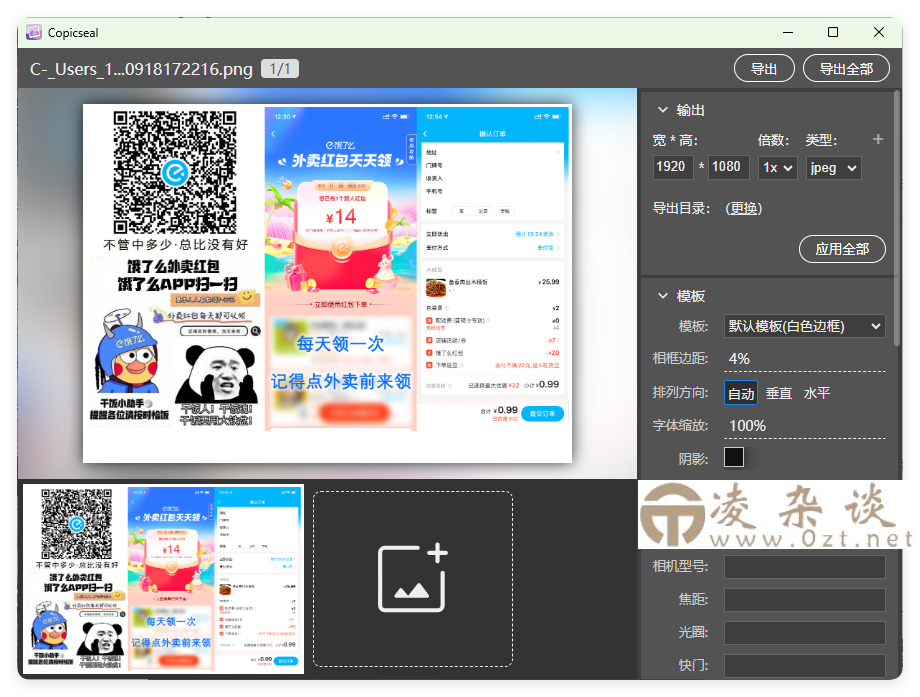Click the 相框边距 4% value field
920x697 pixels.
(x=804, y=359)
